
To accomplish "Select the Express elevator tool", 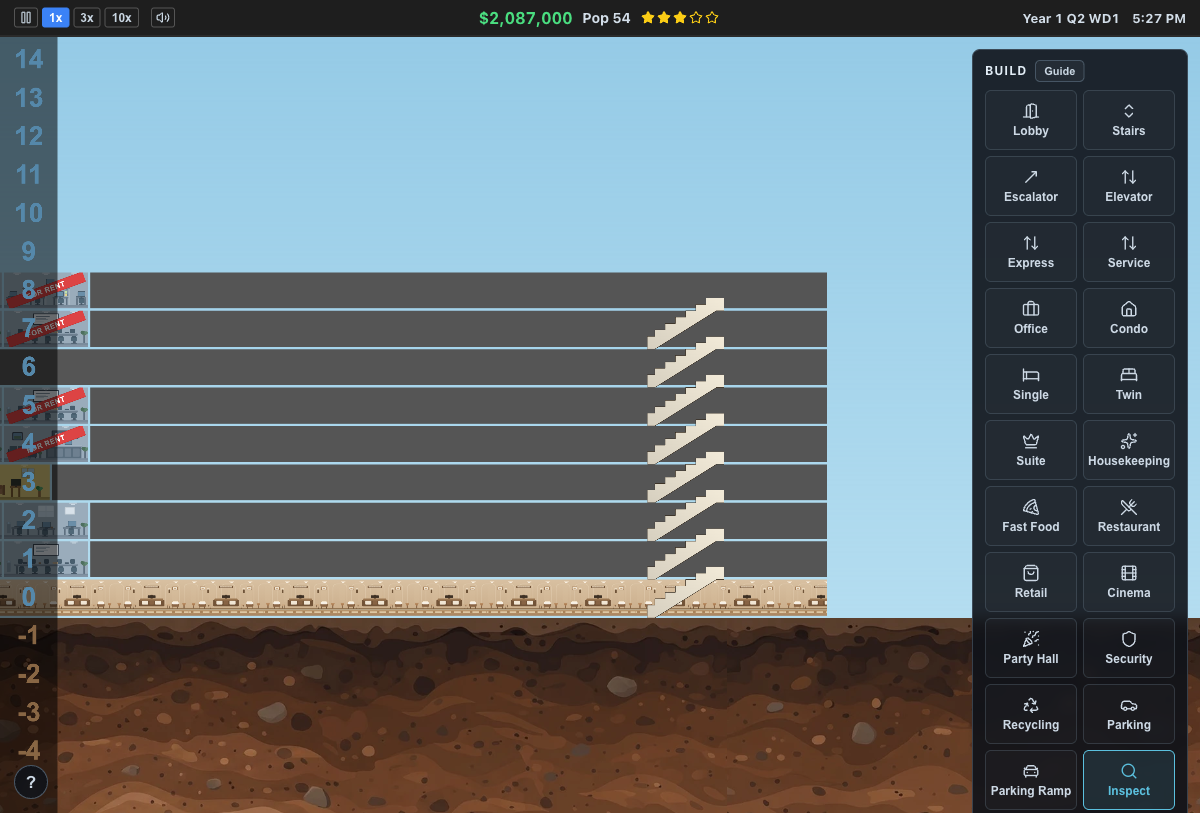I will (x=1031, y=252).
